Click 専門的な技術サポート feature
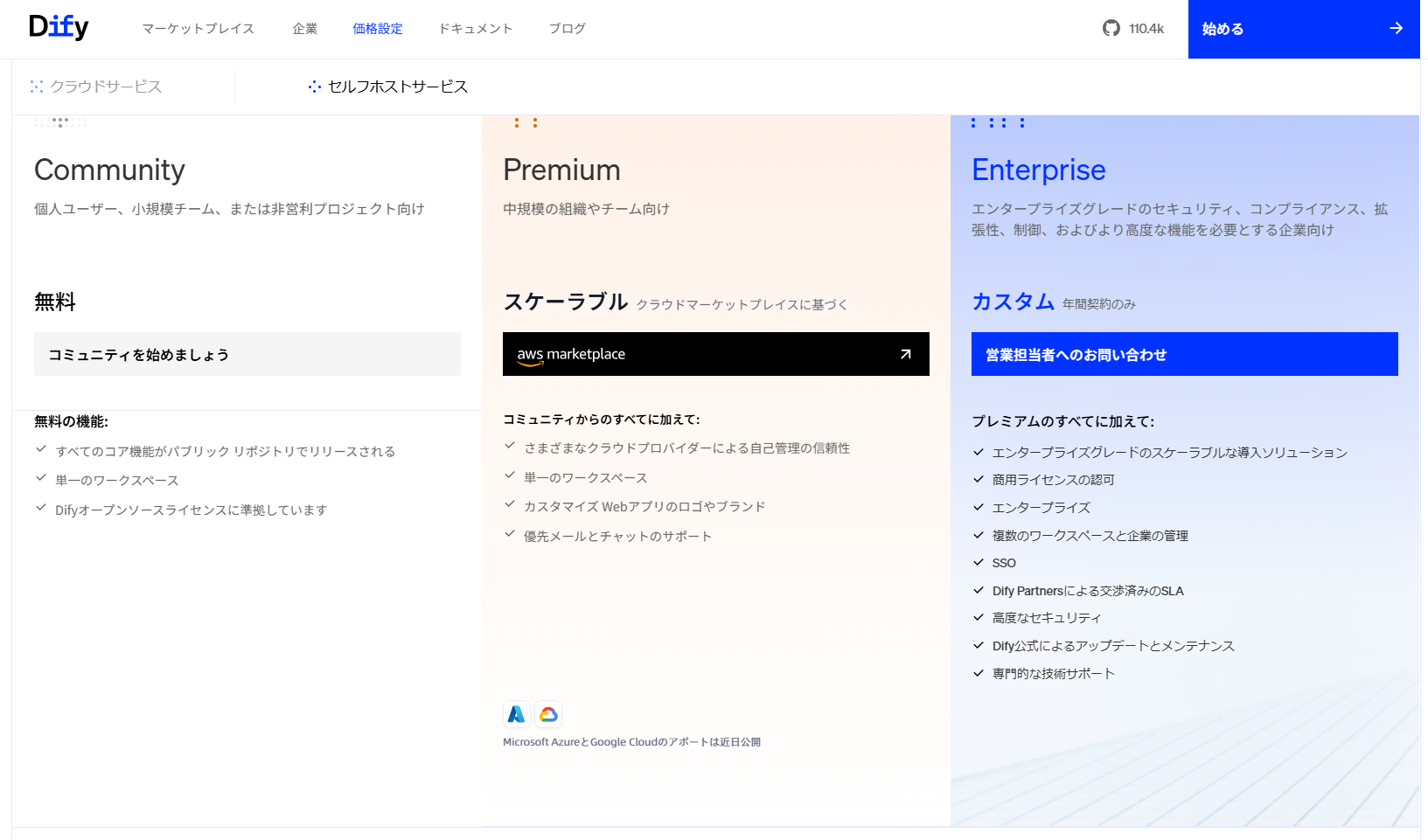 (1054, 674)
